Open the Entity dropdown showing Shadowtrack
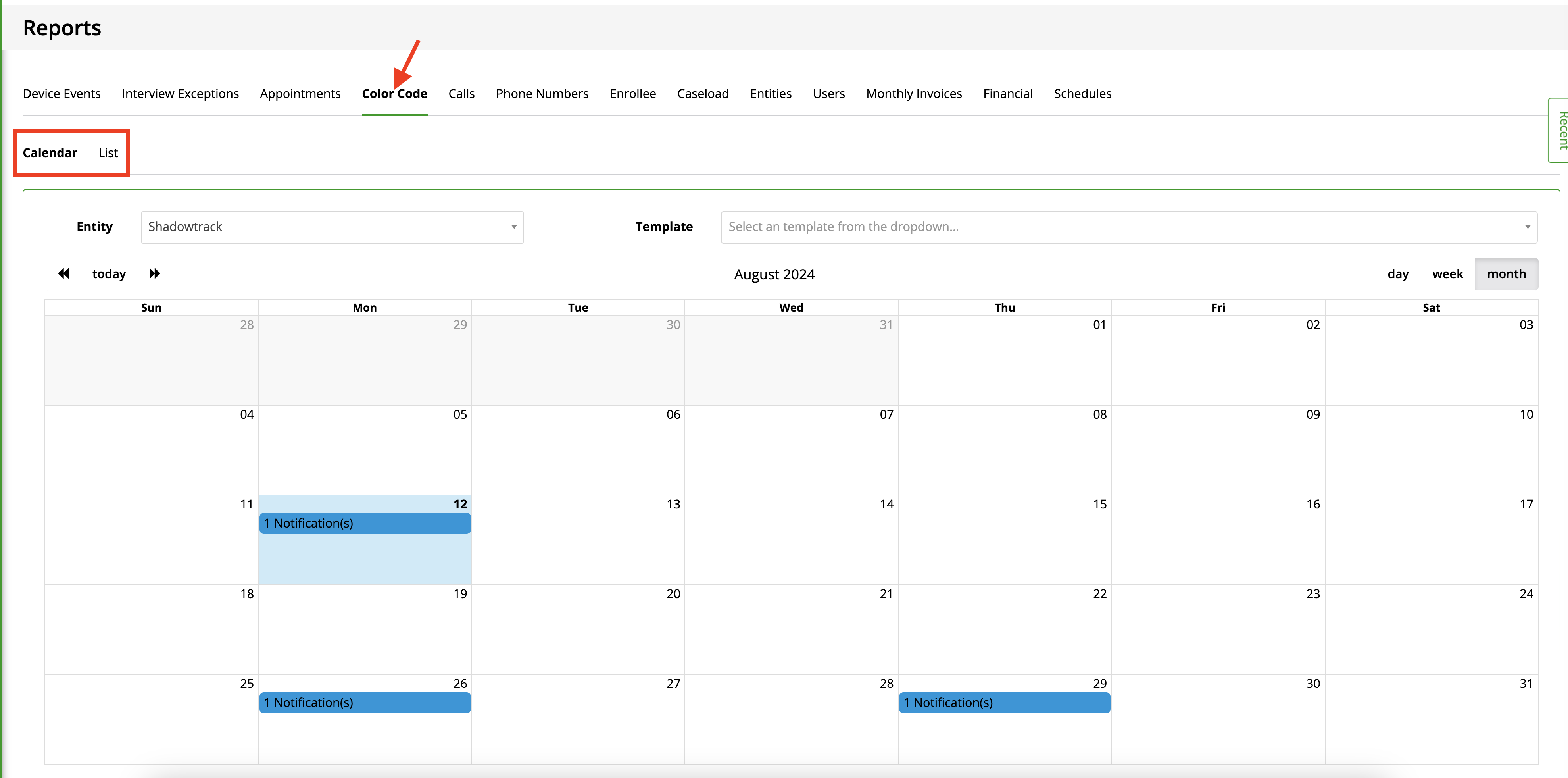This screenshot has height=778, width=1568. click(x=332, y=227)
